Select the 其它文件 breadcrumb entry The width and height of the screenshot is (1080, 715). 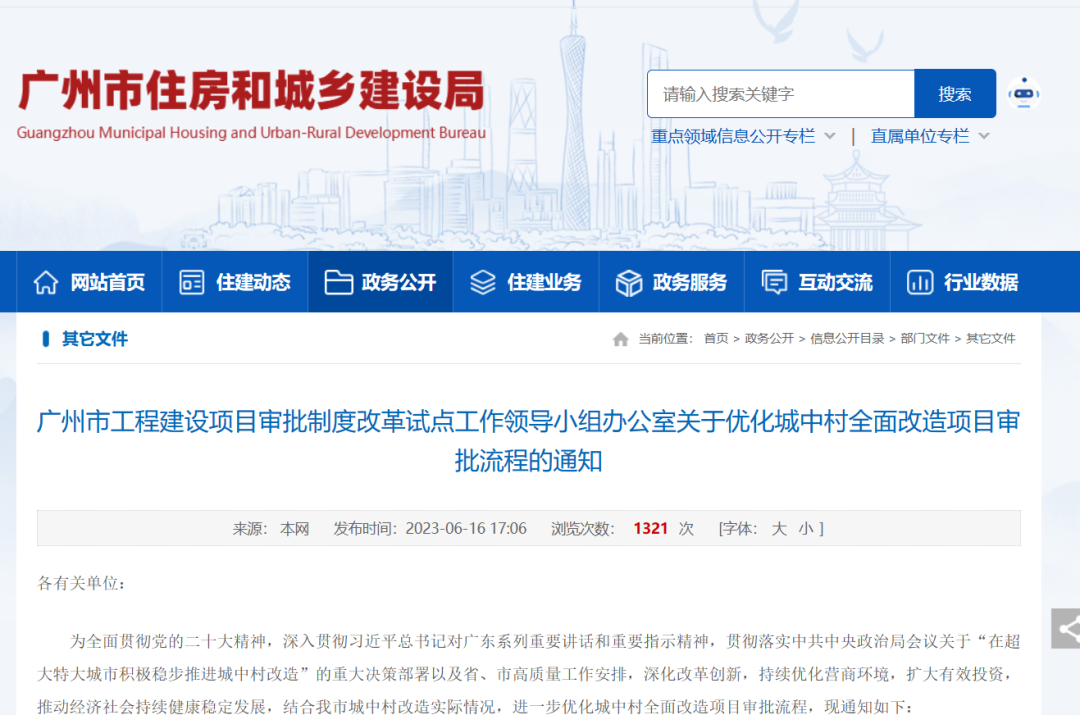click(x=992, y=338)
